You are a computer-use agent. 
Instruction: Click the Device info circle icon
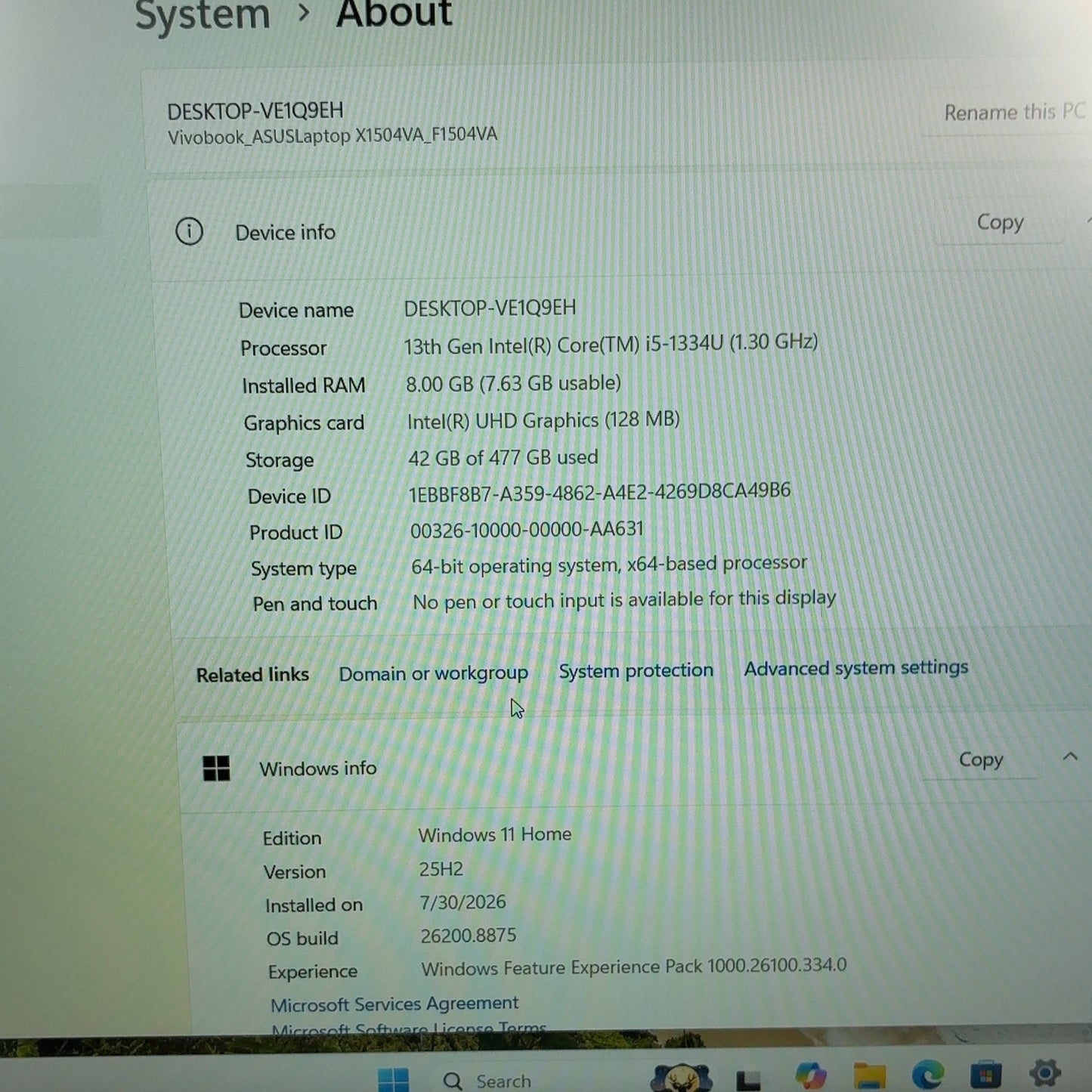189,231
